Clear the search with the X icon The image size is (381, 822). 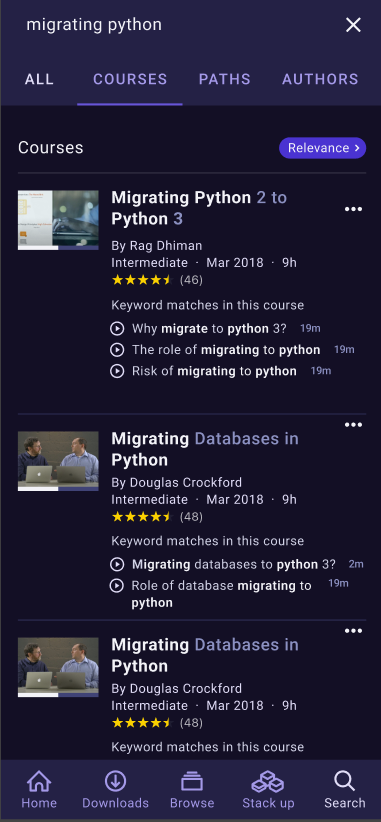pyautogui.click(x=353, y=25)
